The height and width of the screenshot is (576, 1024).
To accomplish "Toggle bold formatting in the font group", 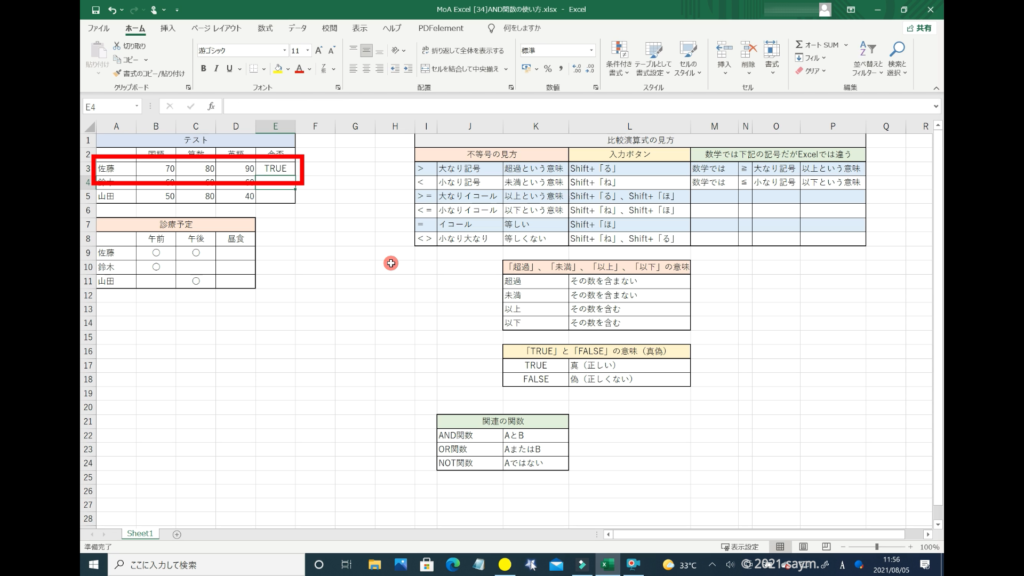I will pyautogui.click(x=203, y=68).
